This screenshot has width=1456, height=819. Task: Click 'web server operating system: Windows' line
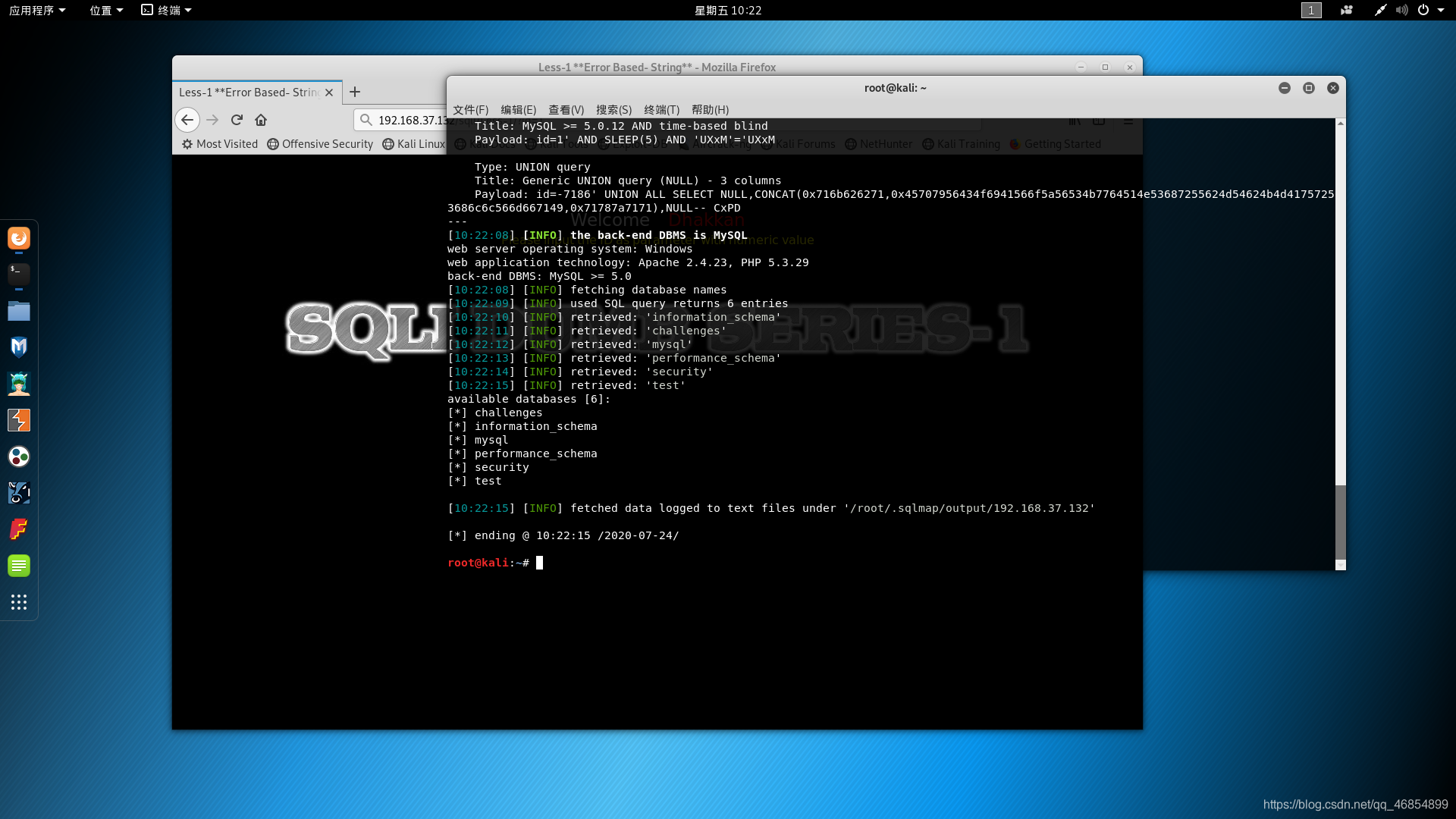coord(570,249)
